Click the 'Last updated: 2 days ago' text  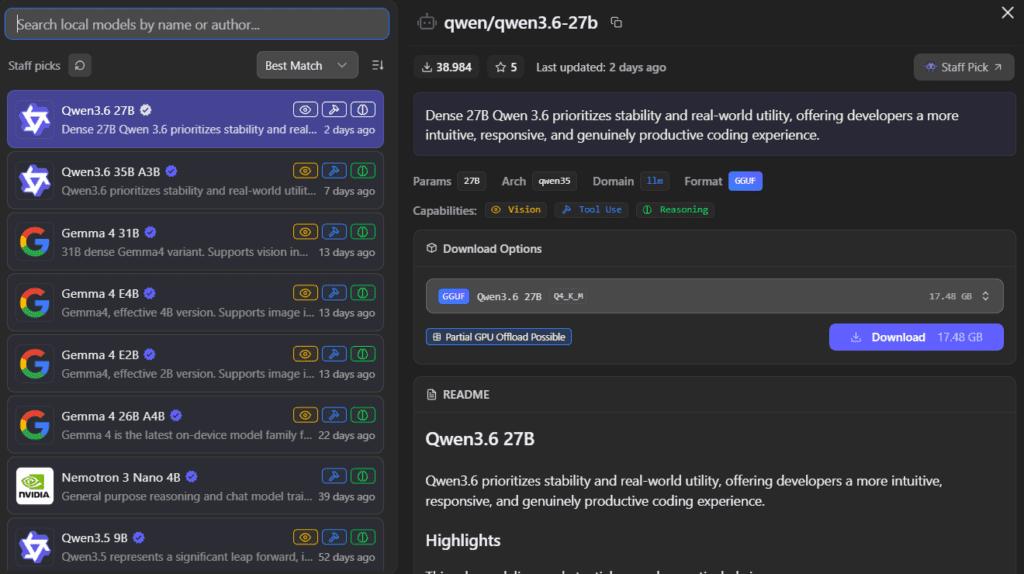(601, 67)
